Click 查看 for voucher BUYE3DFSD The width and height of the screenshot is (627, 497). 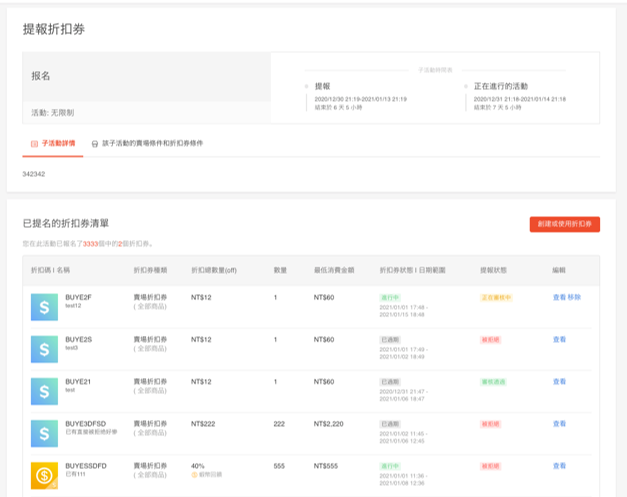pos(559,423)
